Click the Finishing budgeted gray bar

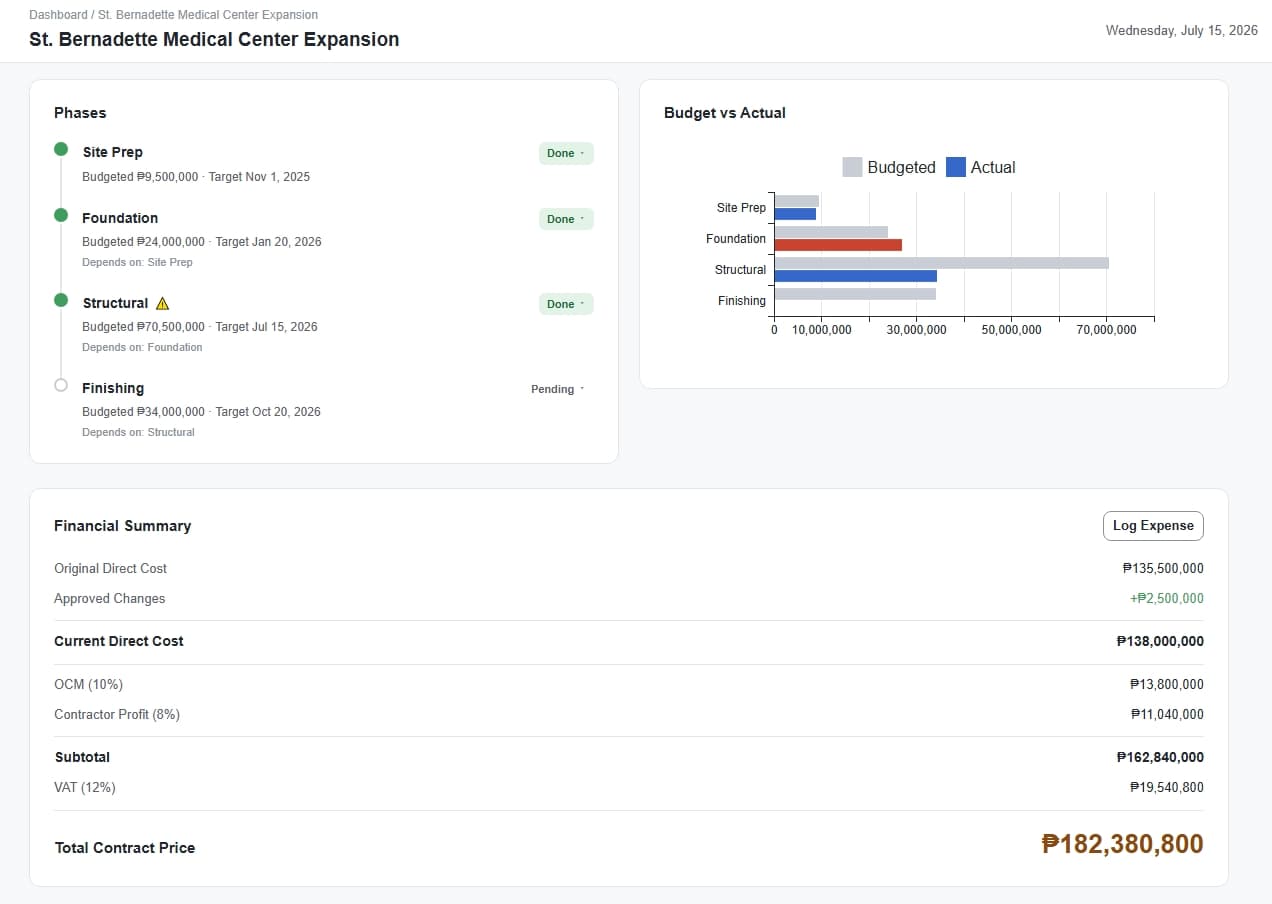pyautogui.click(x=855, y=294)
